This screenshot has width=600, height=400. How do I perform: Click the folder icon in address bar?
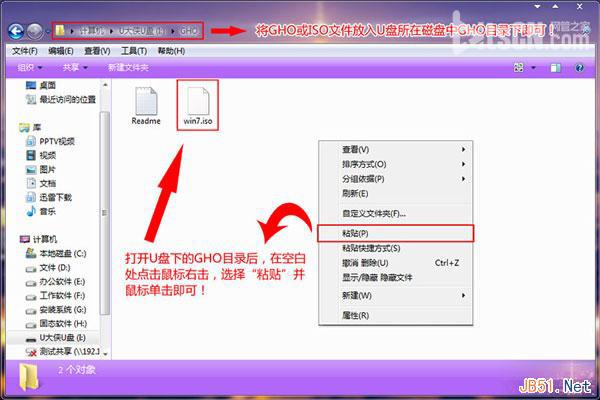[60, 31]
